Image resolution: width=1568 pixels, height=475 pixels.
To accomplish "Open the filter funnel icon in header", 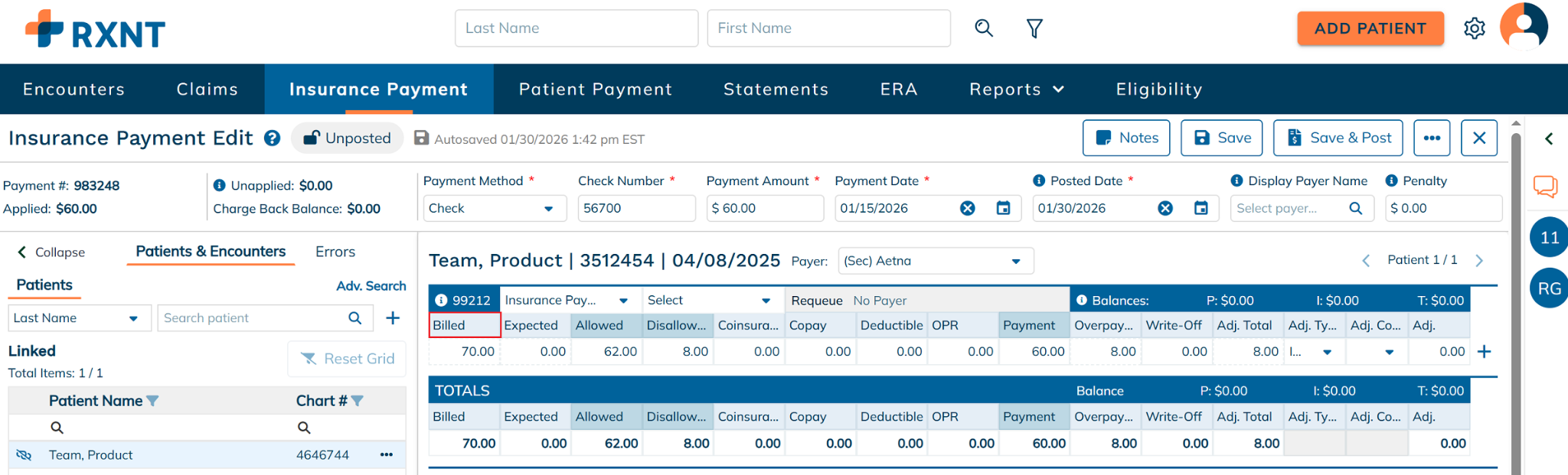I will pyautogui.click(x=1034, y=28).
